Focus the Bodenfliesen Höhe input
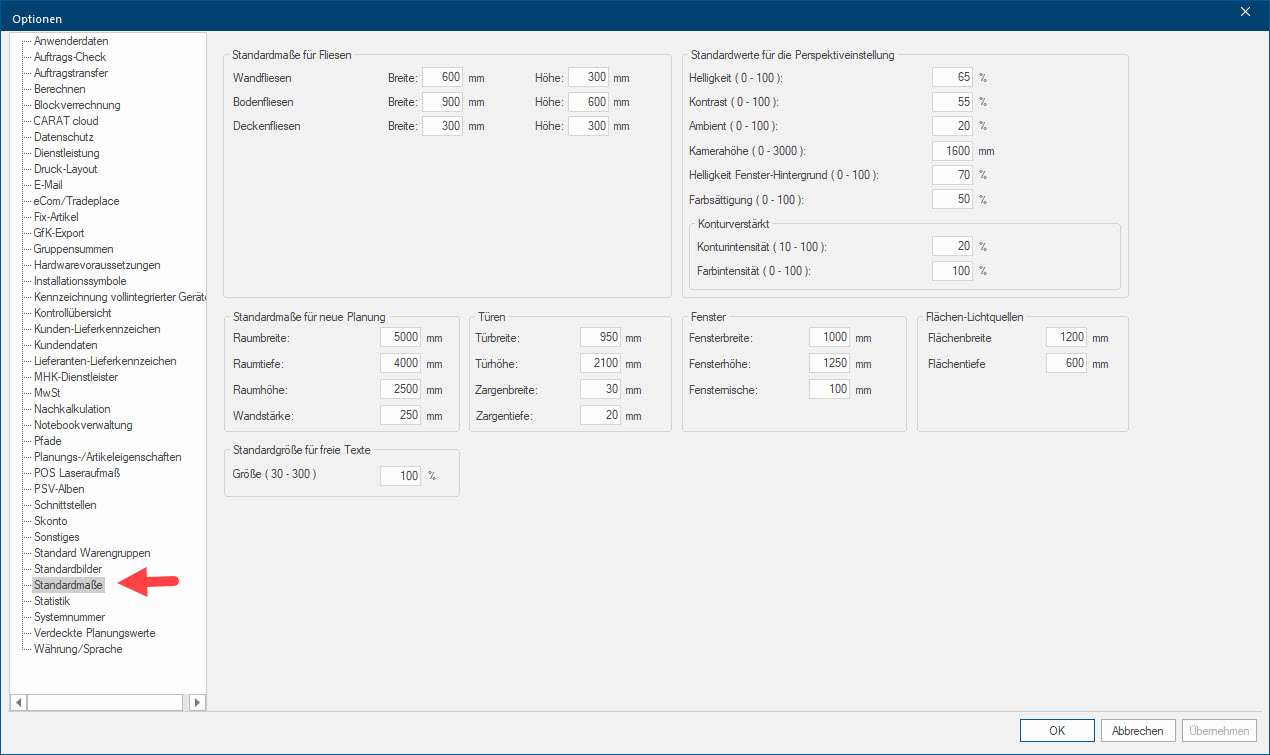The width and height of the screenshot is (1270, 755). (588, 102)
